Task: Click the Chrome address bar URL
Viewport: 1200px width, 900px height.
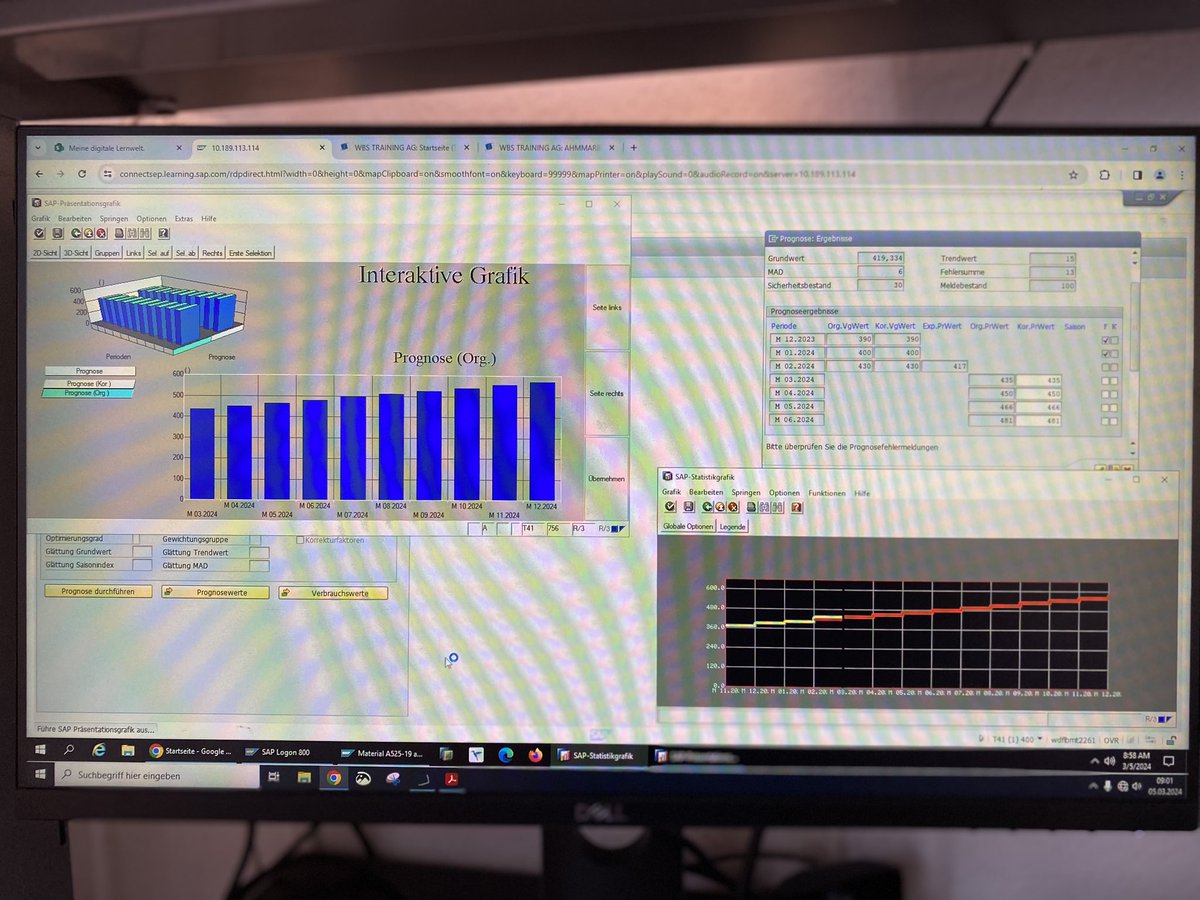Action: [x=487, y=174]
